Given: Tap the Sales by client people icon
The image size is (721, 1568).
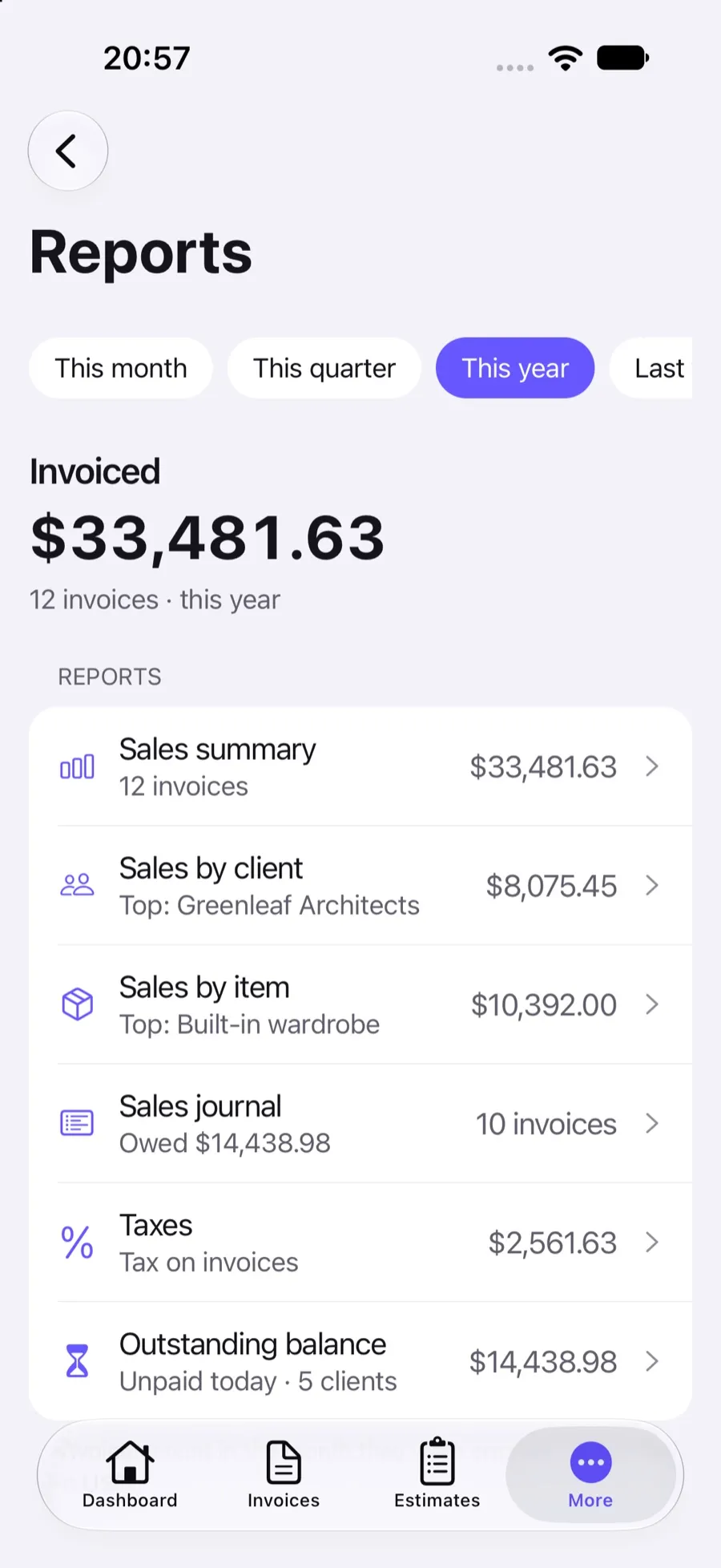Looking at the screenshot, I should coord(77,885).
